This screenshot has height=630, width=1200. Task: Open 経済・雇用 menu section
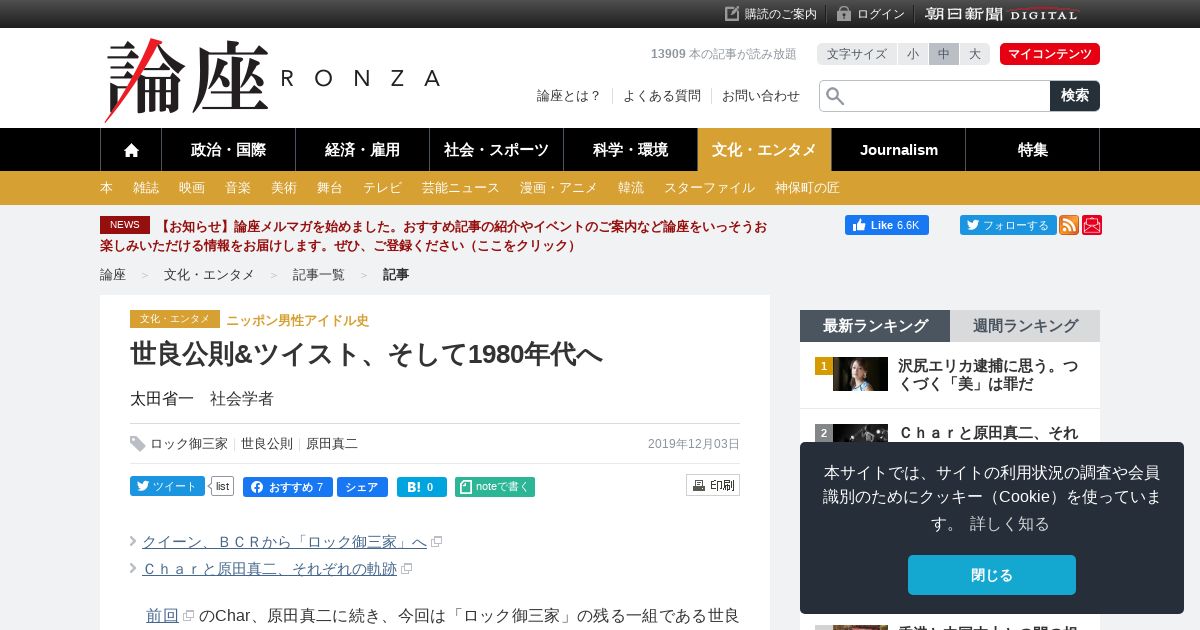click(362, 150)
